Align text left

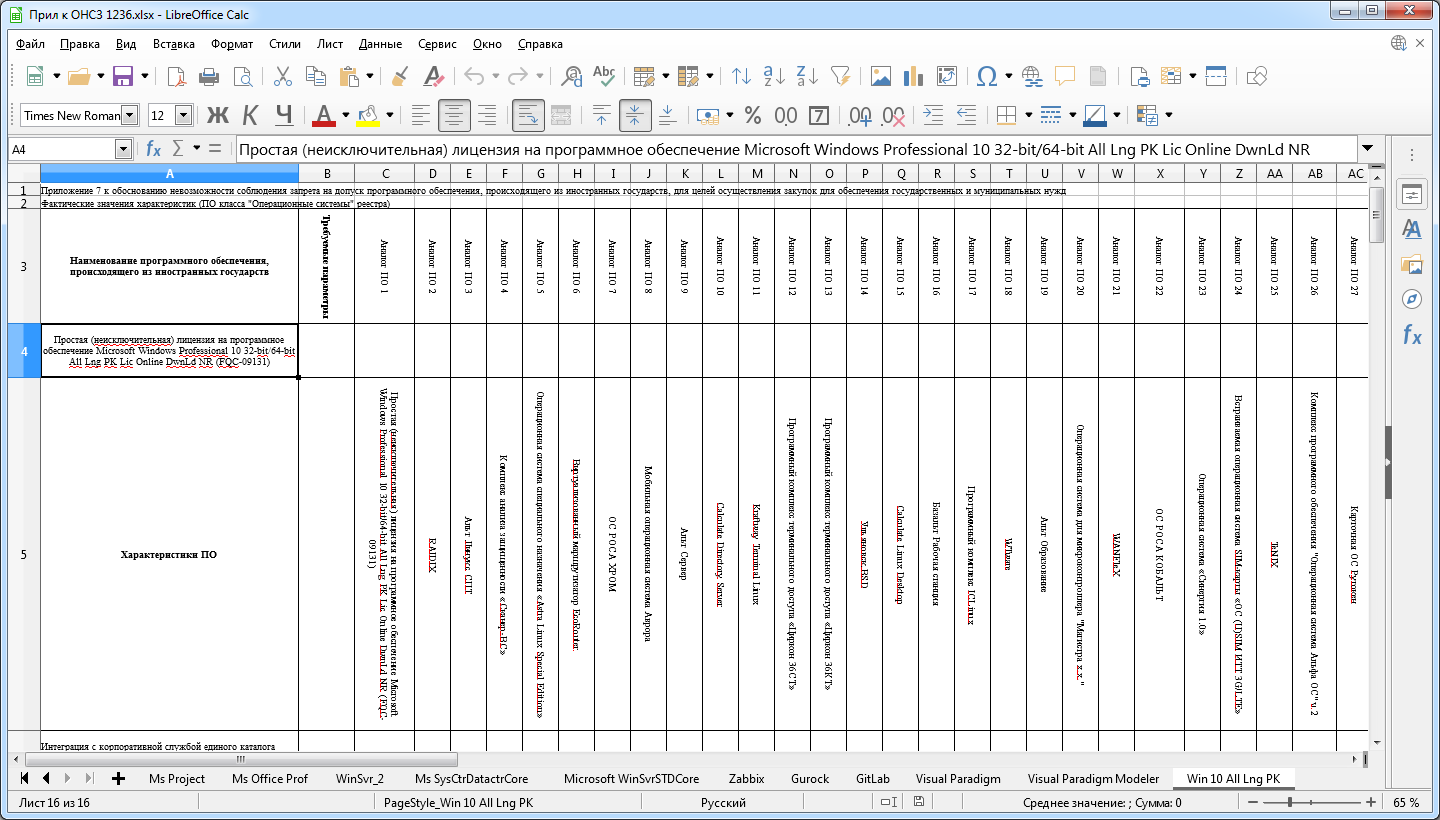click(x=421, y=115)
